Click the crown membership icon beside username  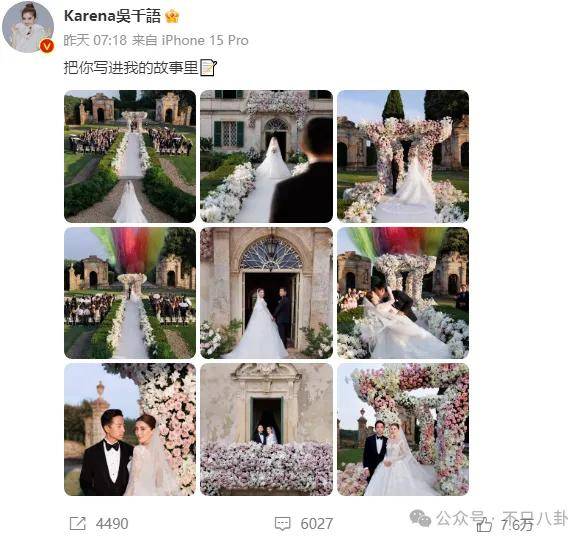172,16
